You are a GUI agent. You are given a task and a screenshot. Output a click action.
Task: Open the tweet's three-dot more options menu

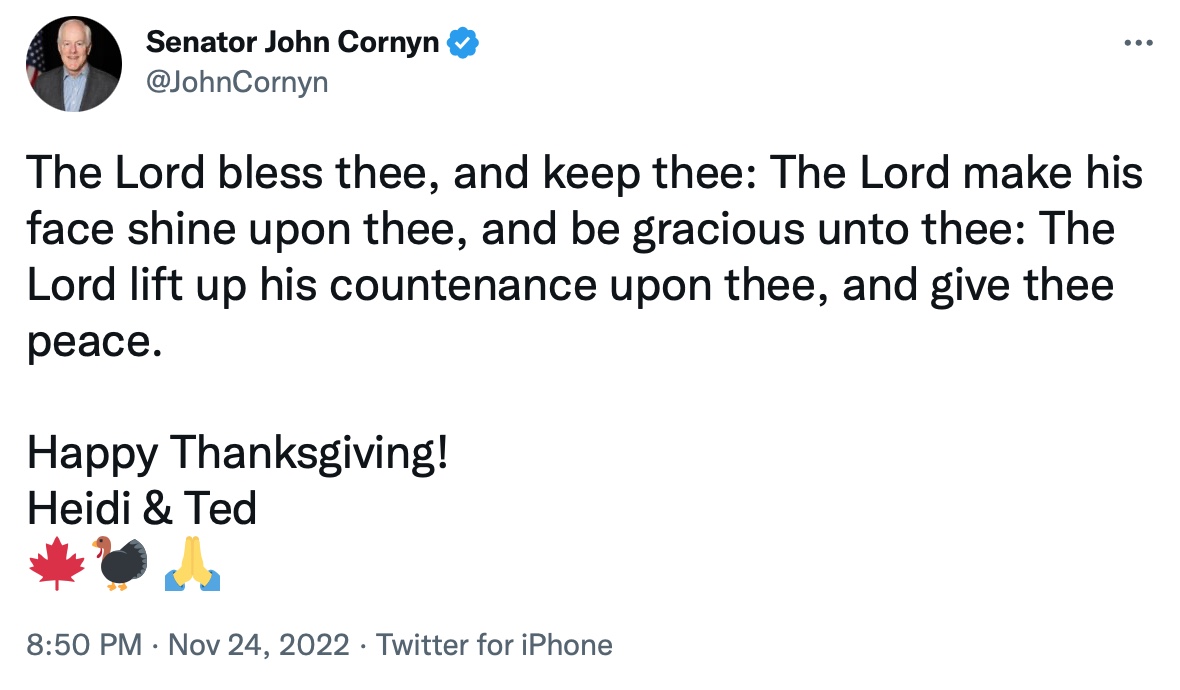click(1139, 43)
